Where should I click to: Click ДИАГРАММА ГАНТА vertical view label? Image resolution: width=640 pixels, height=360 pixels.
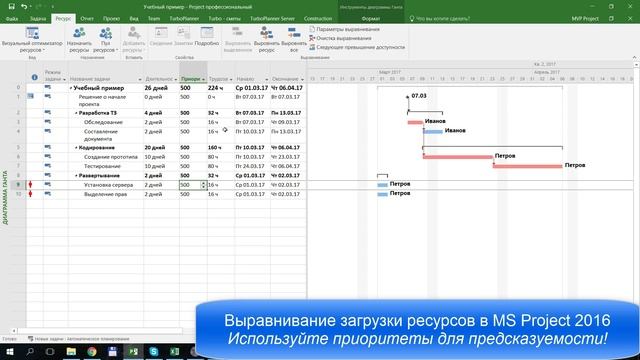(x=5, y=198)
